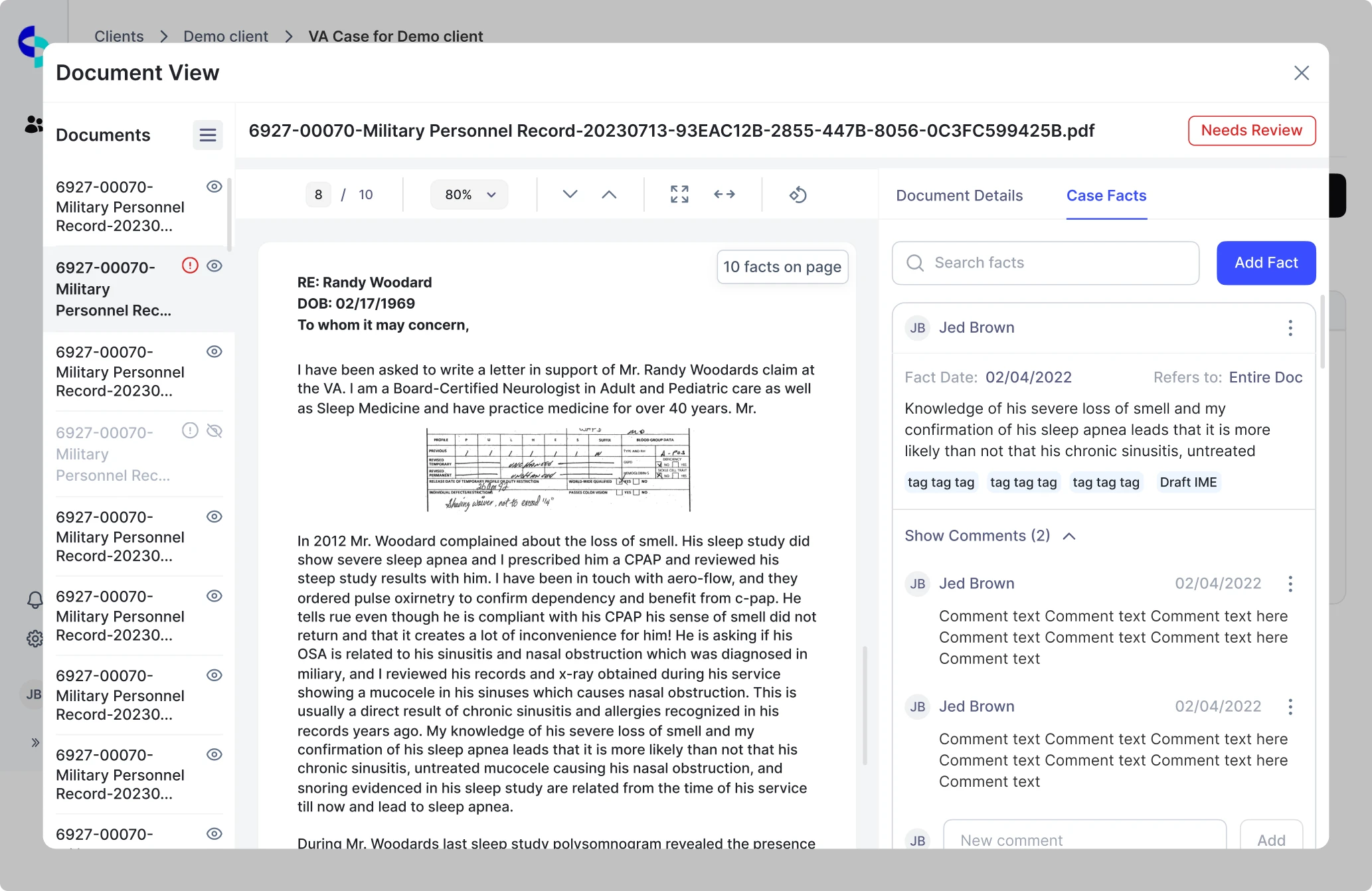
Task: Click the Add Fact button
Action: coord(1265,263)
